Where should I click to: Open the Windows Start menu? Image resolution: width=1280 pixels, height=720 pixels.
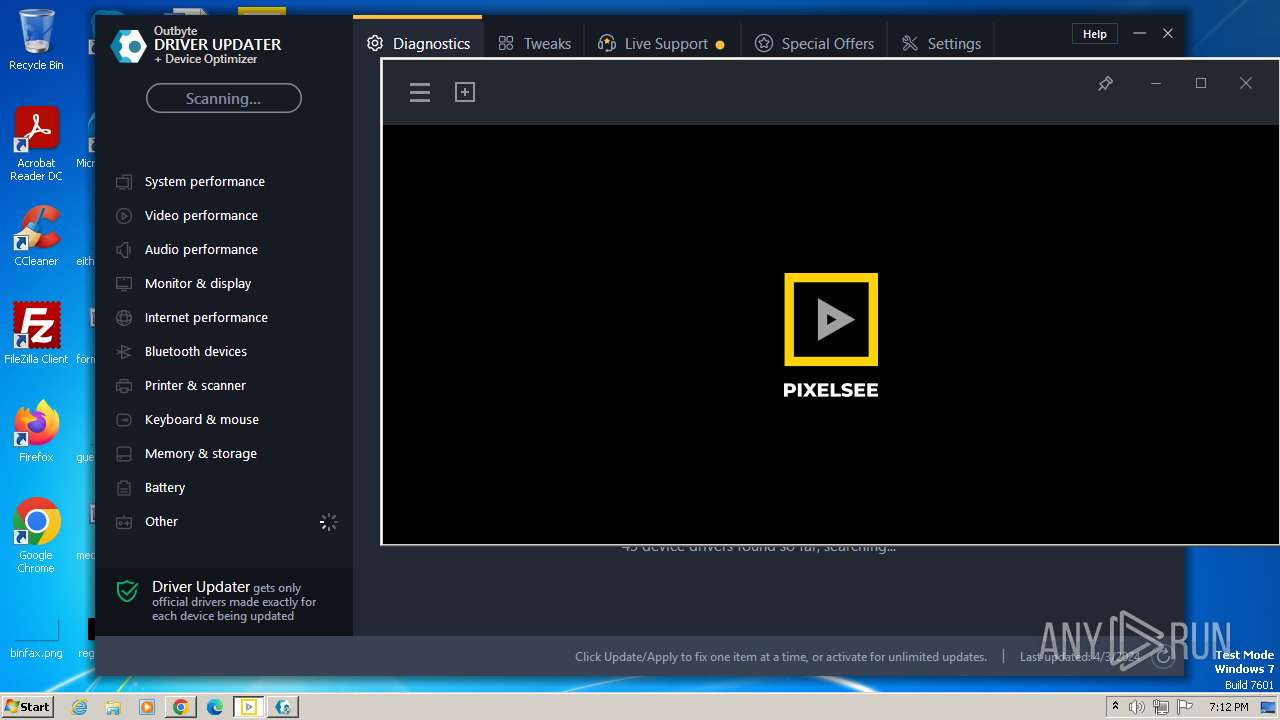point(27,707)
